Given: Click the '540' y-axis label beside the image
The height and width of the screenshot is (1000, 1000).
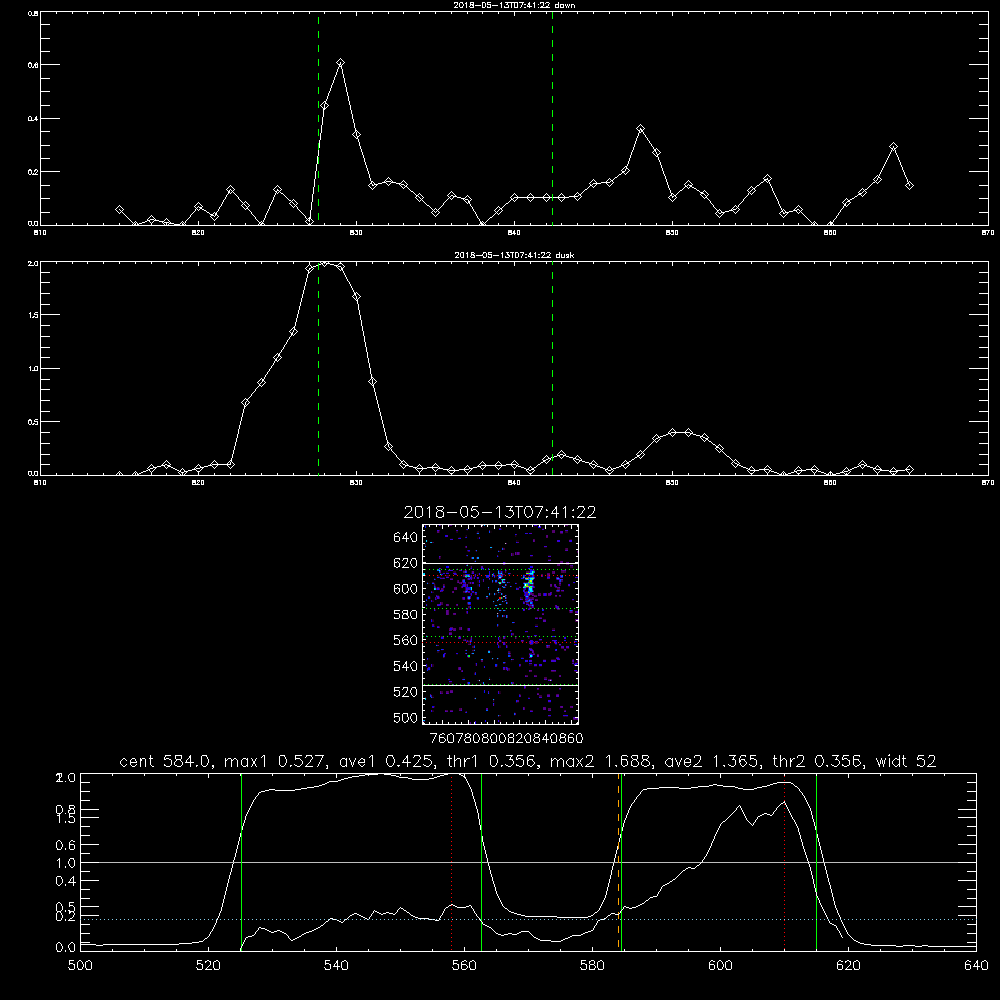Looking at the screenshot, I should (x=406, y=666).
